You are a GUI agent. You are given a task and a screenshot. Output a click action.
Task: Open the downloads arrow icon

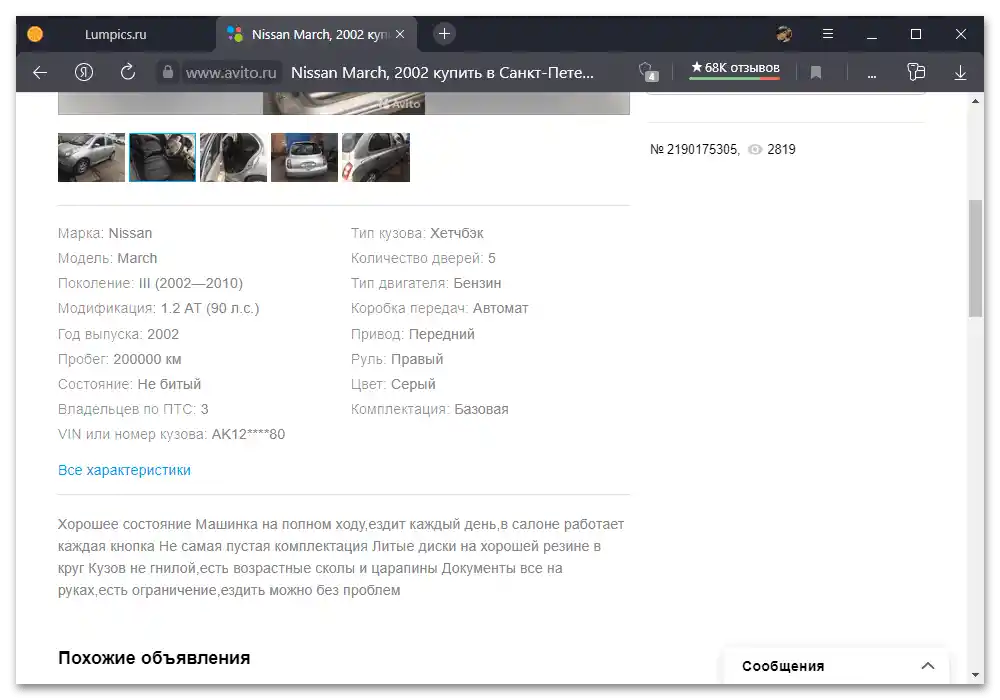(960, 73)
